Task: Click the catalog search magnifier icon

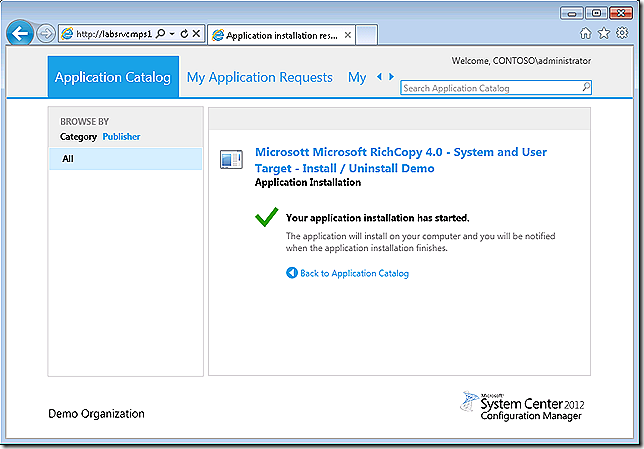Action: (x=586, y=87)
